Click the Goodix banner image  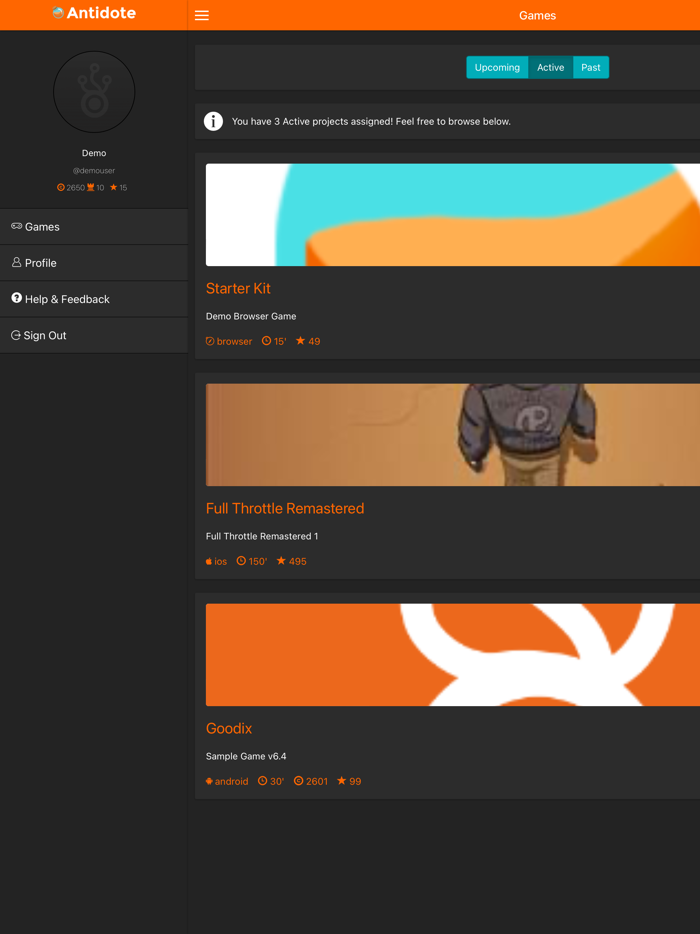coord(453,655)
